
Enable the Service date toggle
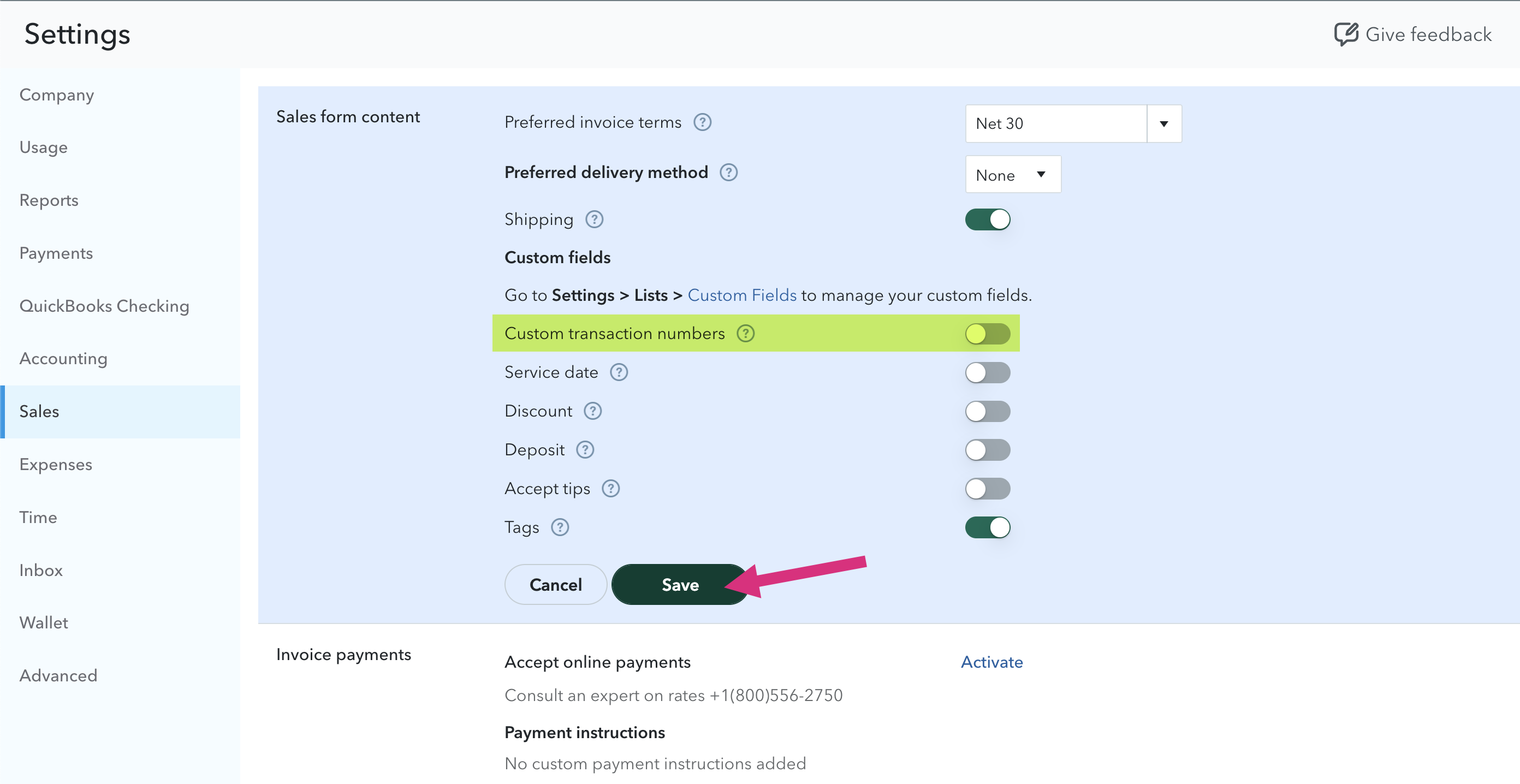point(988,372)
